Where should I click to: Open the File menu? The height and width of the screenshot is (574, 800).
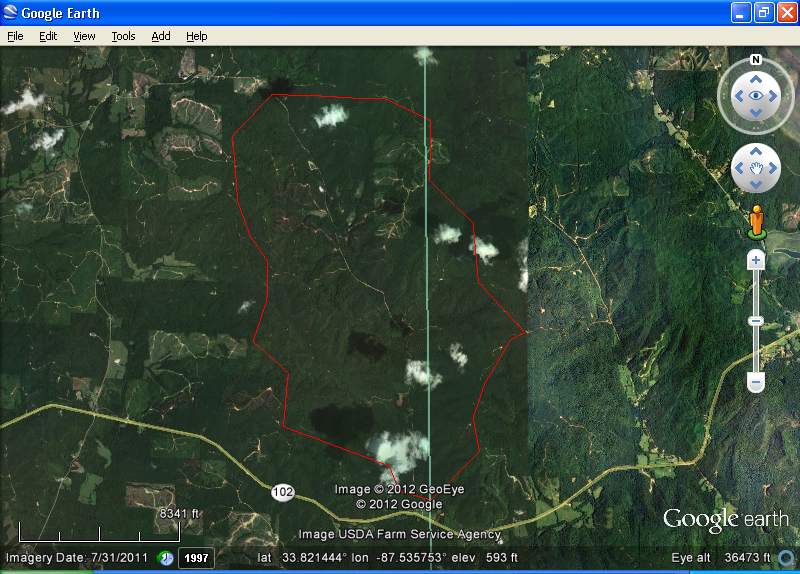pos(15,36)
